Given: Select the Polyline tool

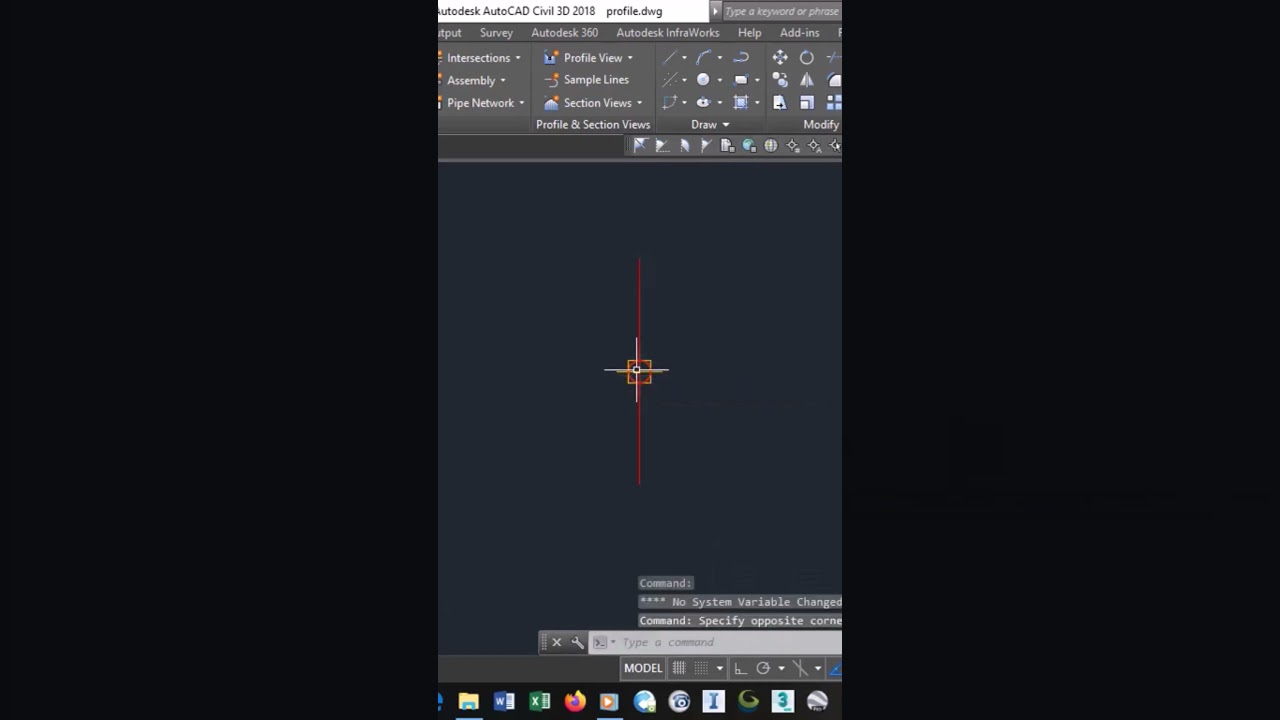Looking at the screenshot, I should (x=741, y=58).
